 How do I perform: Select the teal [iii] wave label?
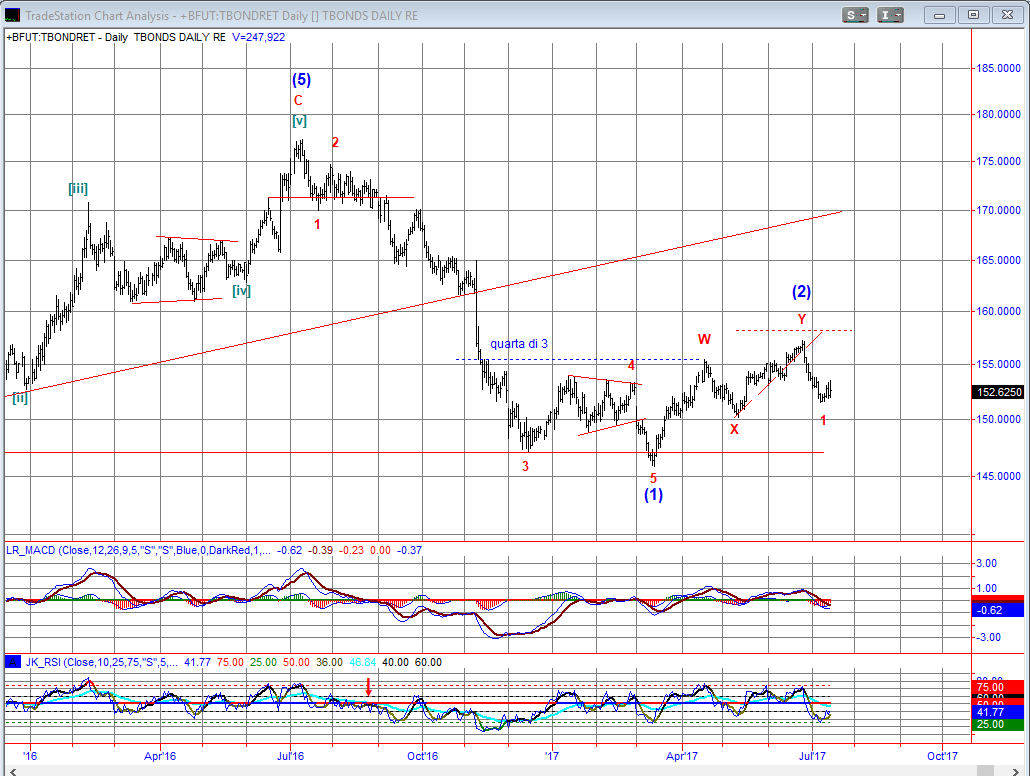coord(78,189)
